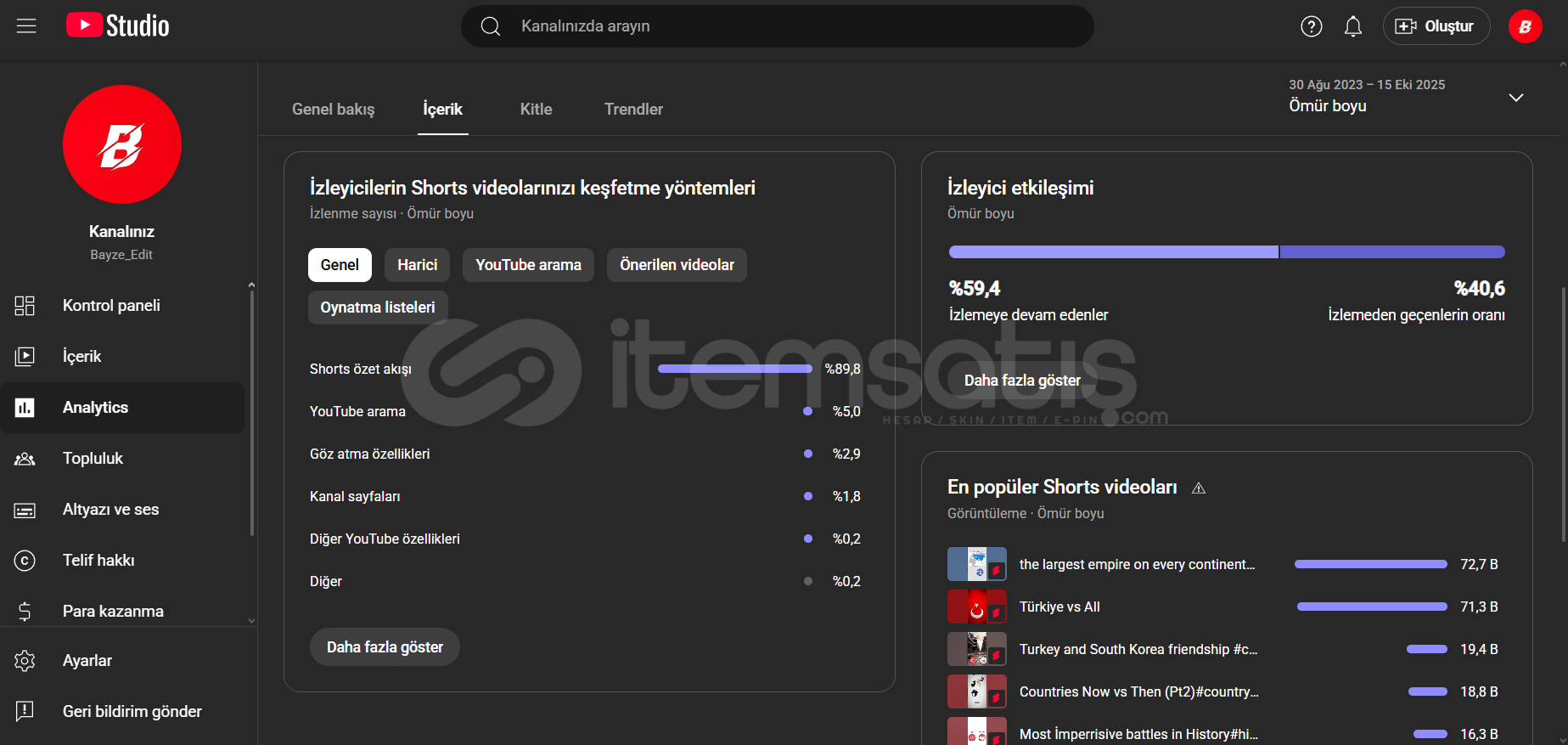1568x745 pixels.
Task: Open the notifications bell
Action: 1352,26
